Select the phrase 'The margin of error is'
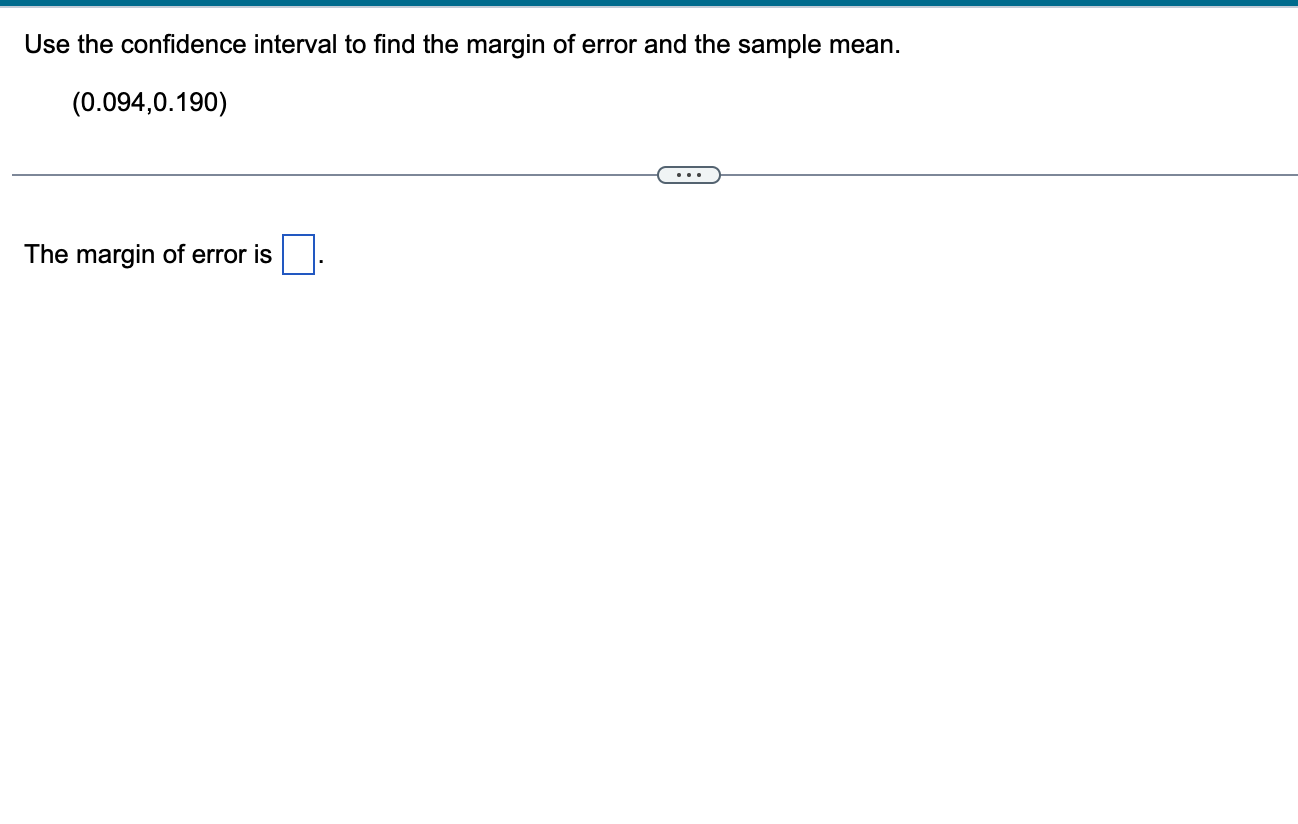 (x=148, y=254)
